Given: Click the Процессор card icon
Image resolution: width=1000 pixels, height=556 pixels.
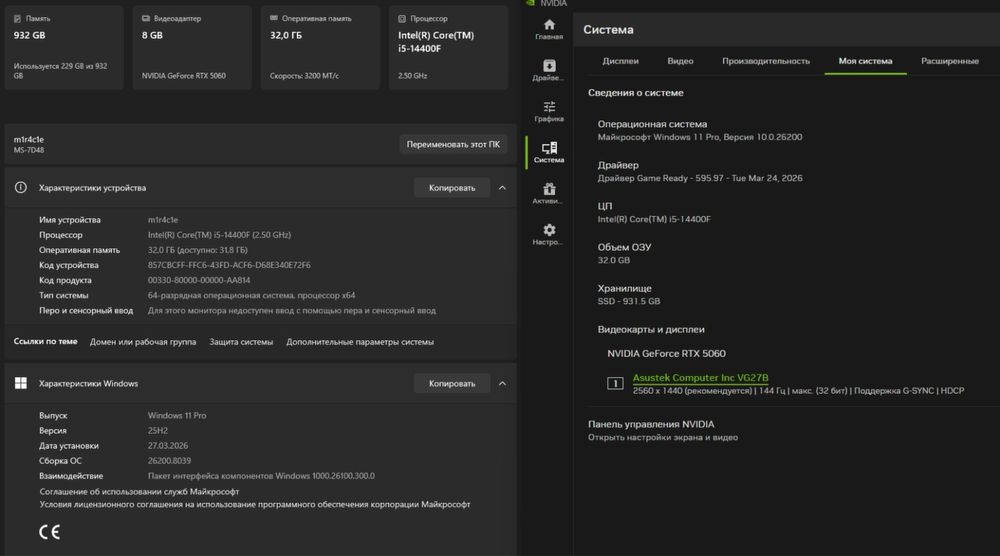Looking at the screenshot, I should 402,18.
